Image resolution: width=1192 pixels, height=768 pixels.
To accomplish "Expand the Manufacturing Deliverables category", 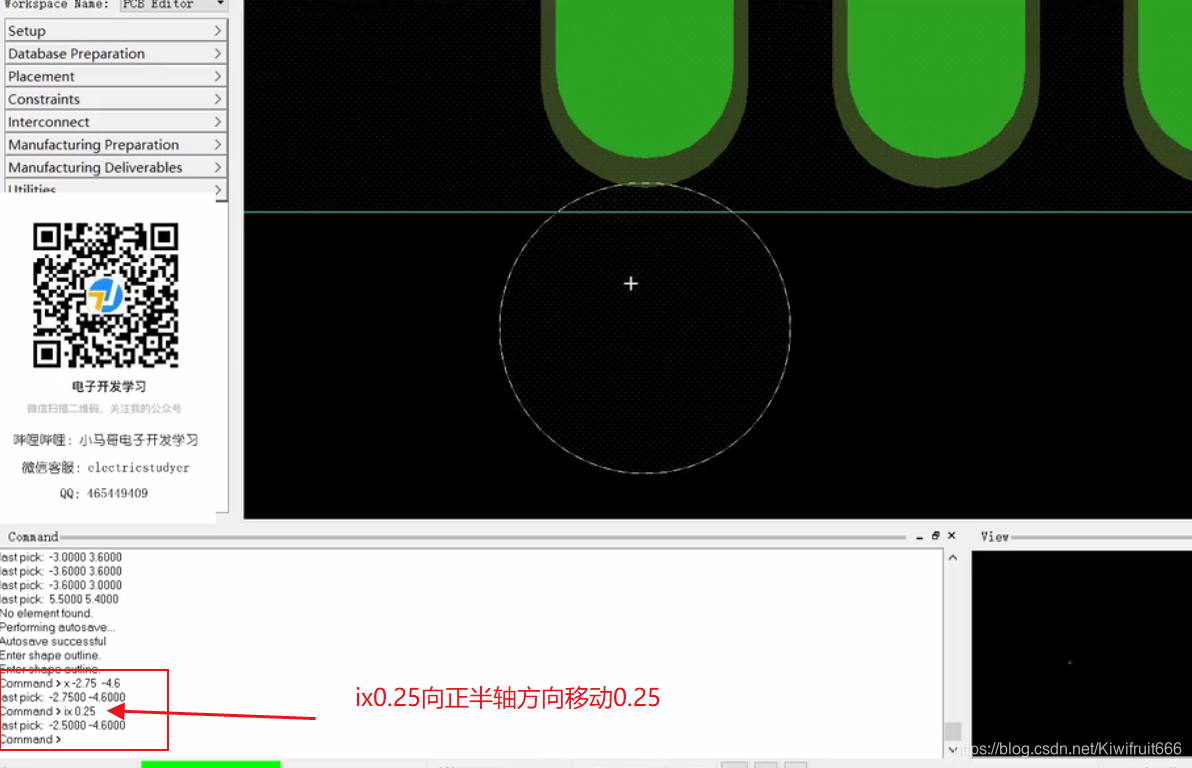I will pyautogui.click(x=115, y=167).
